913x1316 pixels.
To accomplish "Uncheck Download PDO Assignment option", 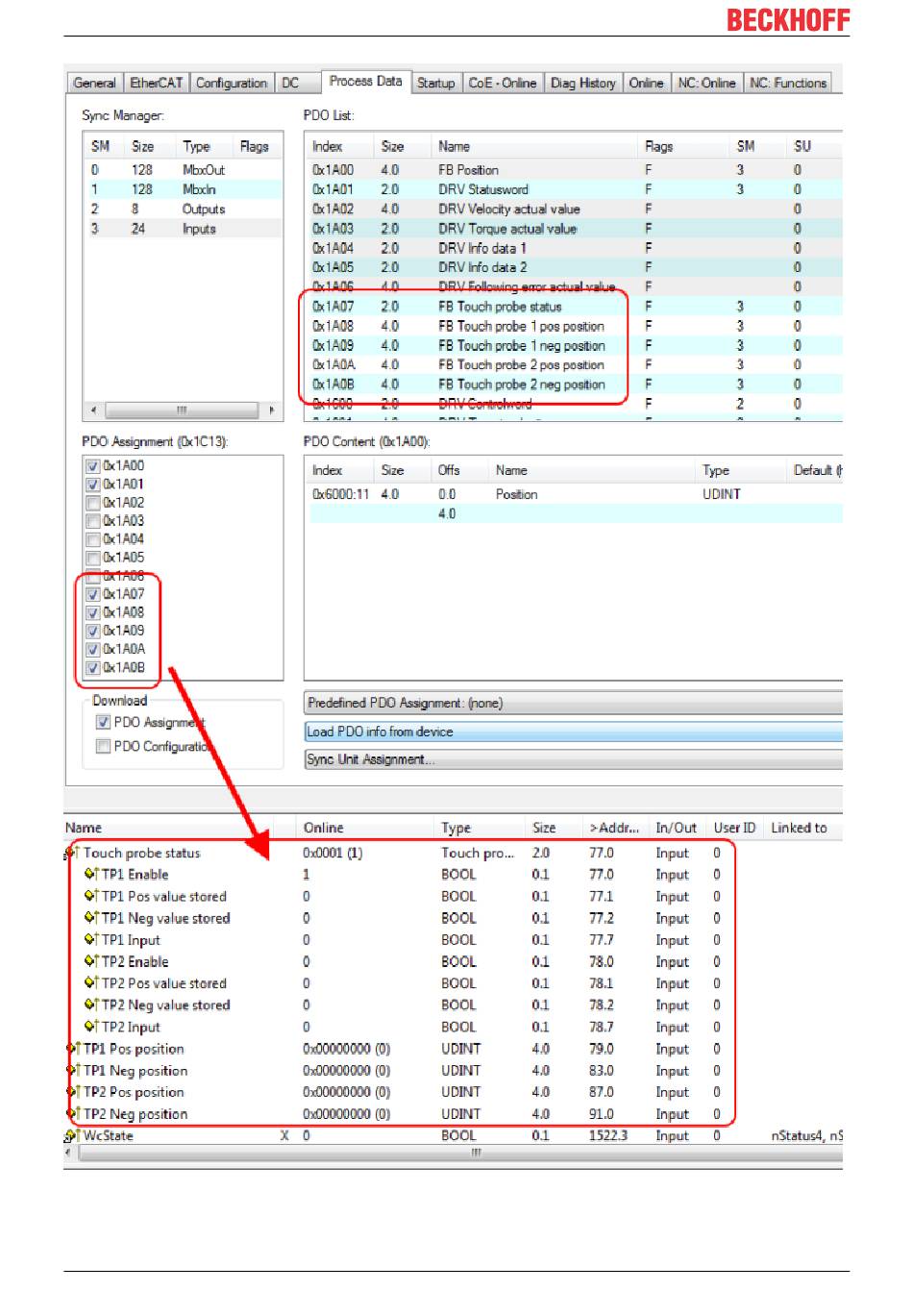I will click(x=103, y=722).
